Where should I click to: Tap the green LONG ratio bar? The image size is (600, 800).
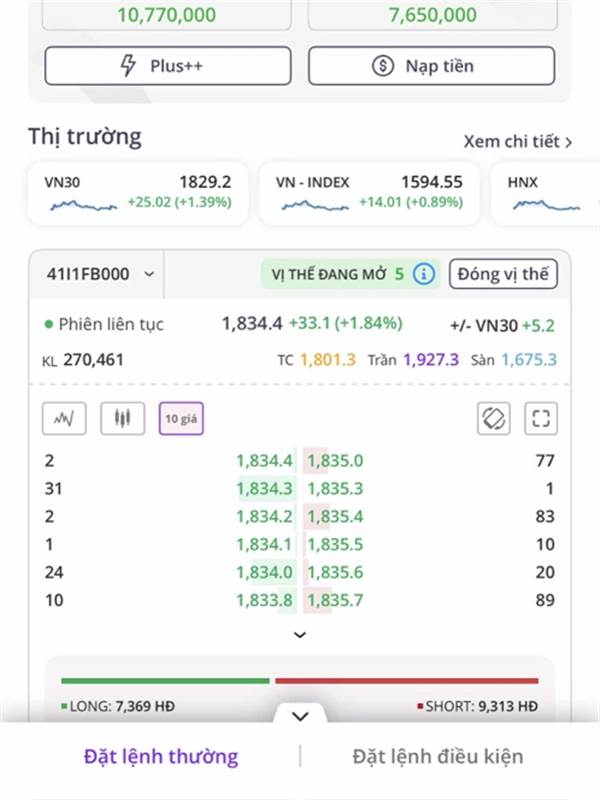coord(165,681)
